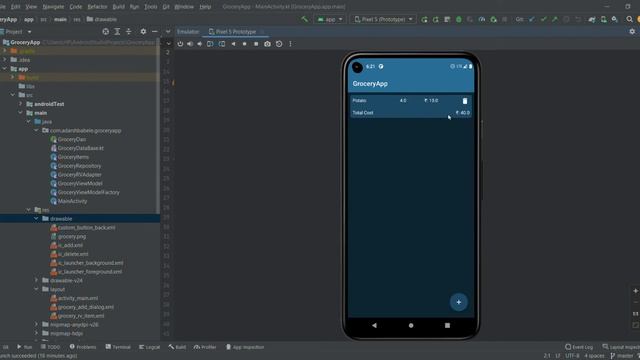Click Expand All icon in Project panel
Screen dimensions: 640x360
click(117, 31)
